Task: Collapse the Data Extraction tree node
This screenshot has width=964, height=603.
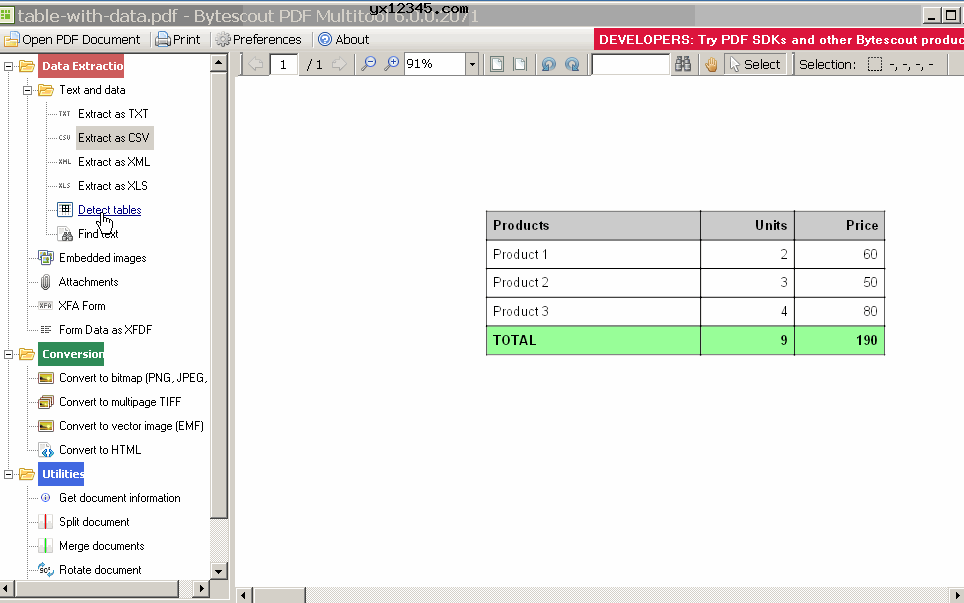Action: (9, 67)
